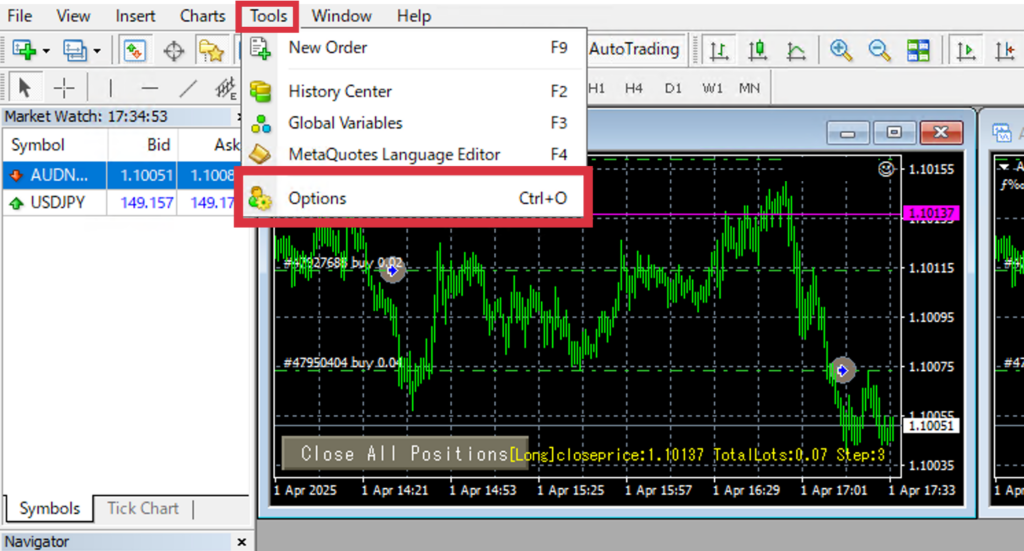Choose Options in Tools menu
This screenshot has height=551, width=1024.
point(414,198)
